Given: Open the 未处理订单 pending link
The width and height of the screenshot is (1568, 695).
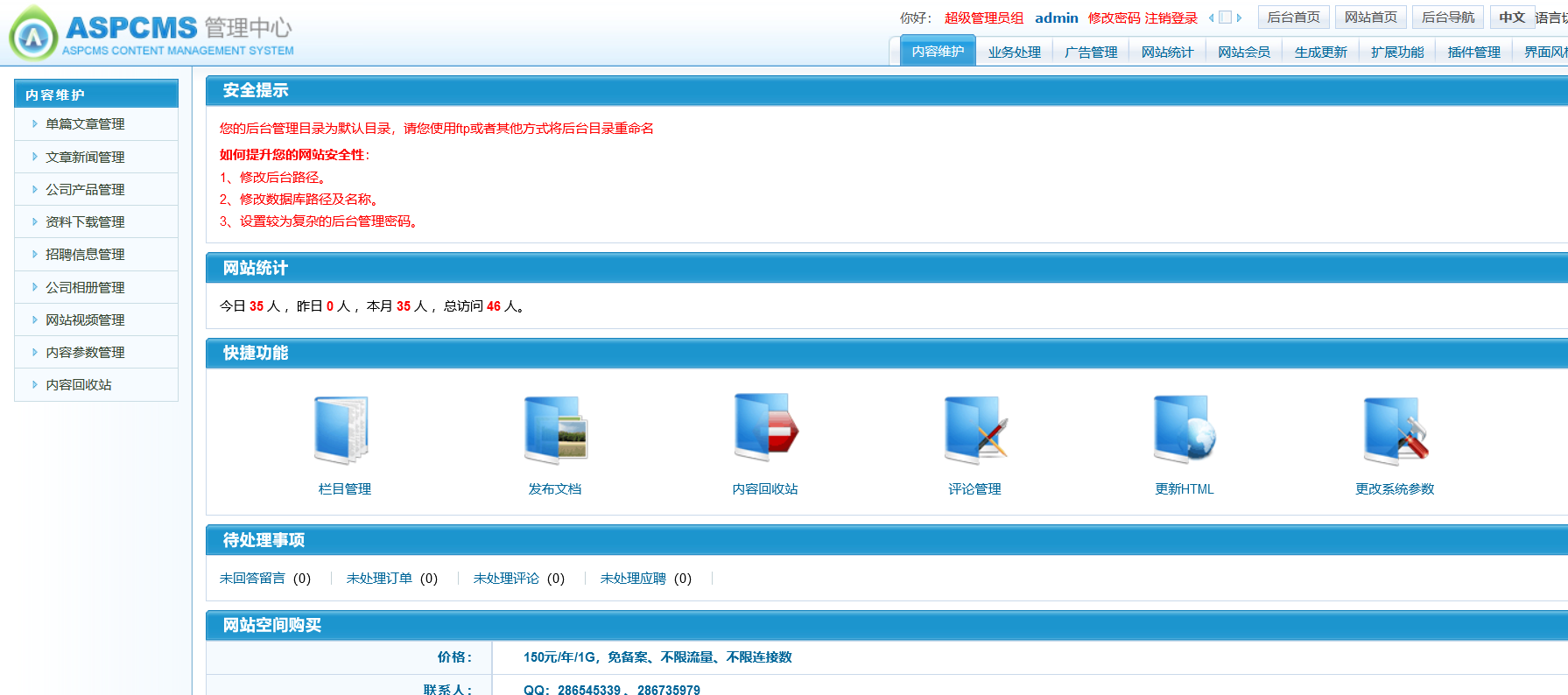Looking at the screenshot, I should pos(379,579).
